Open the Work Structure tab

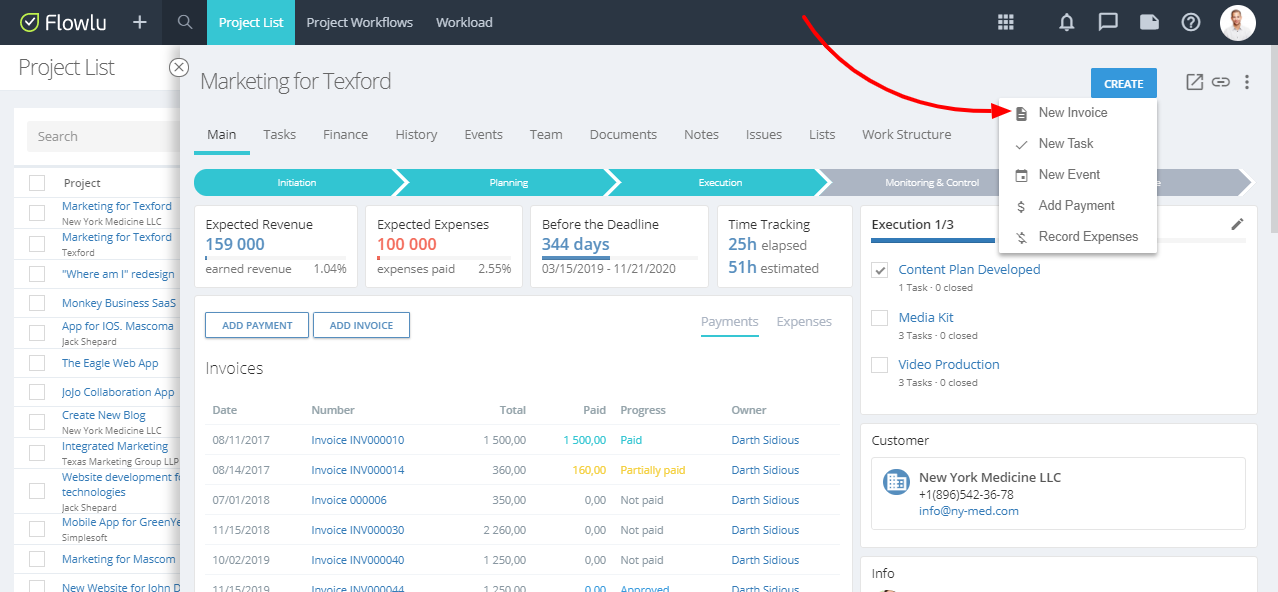coord(907,135)
